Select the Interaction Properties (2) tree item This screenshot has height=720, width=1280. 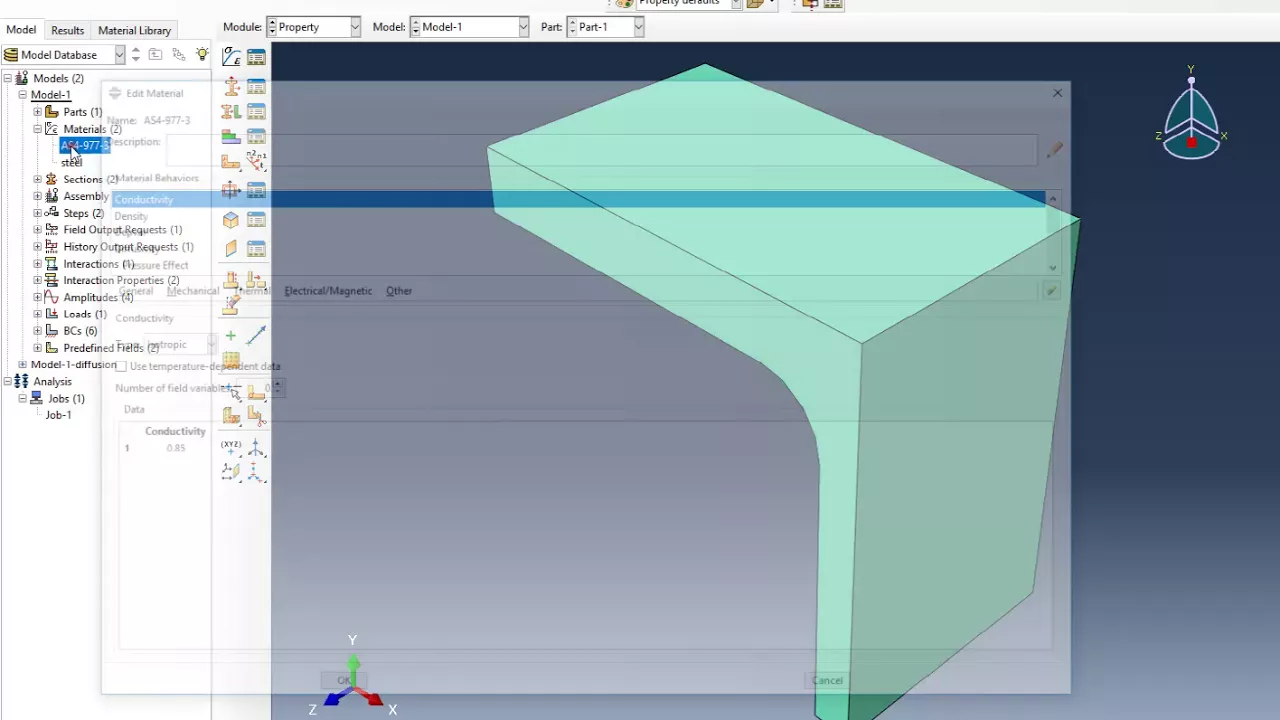click(121, 281)
